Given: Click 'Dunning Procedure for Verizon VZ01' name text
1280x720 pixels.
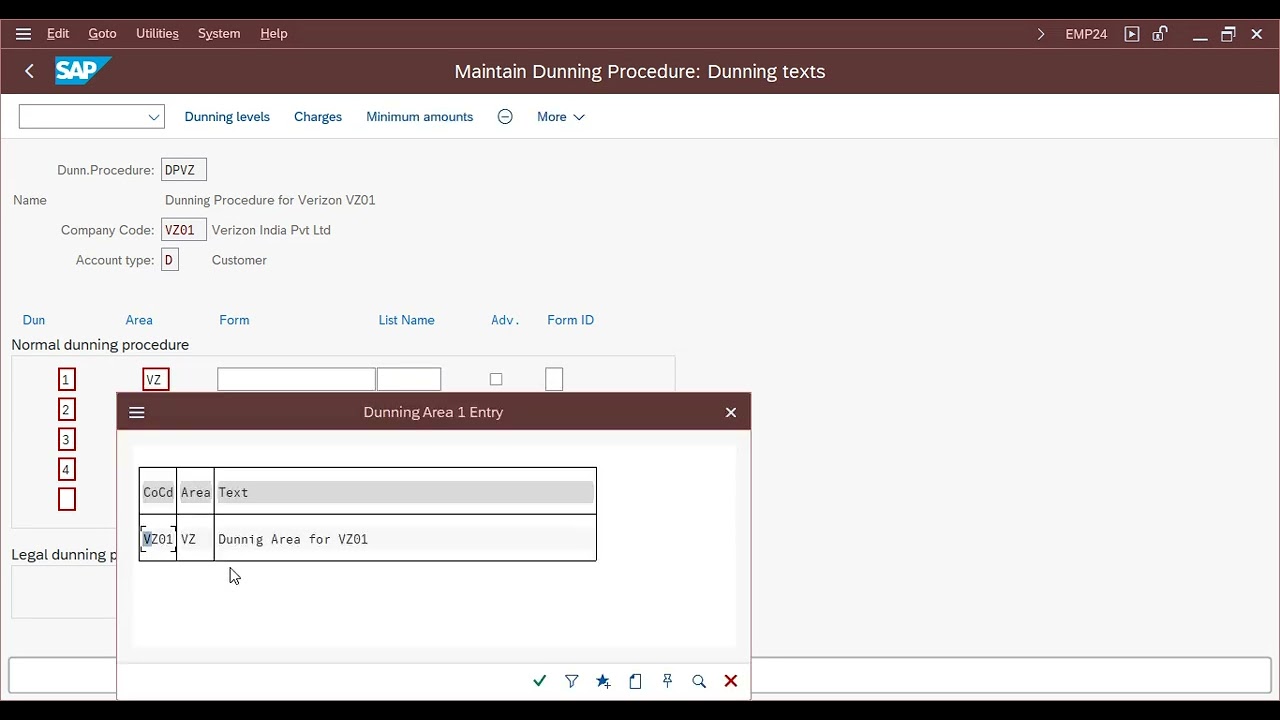Looking at the screenshot, I should (270, 200).
